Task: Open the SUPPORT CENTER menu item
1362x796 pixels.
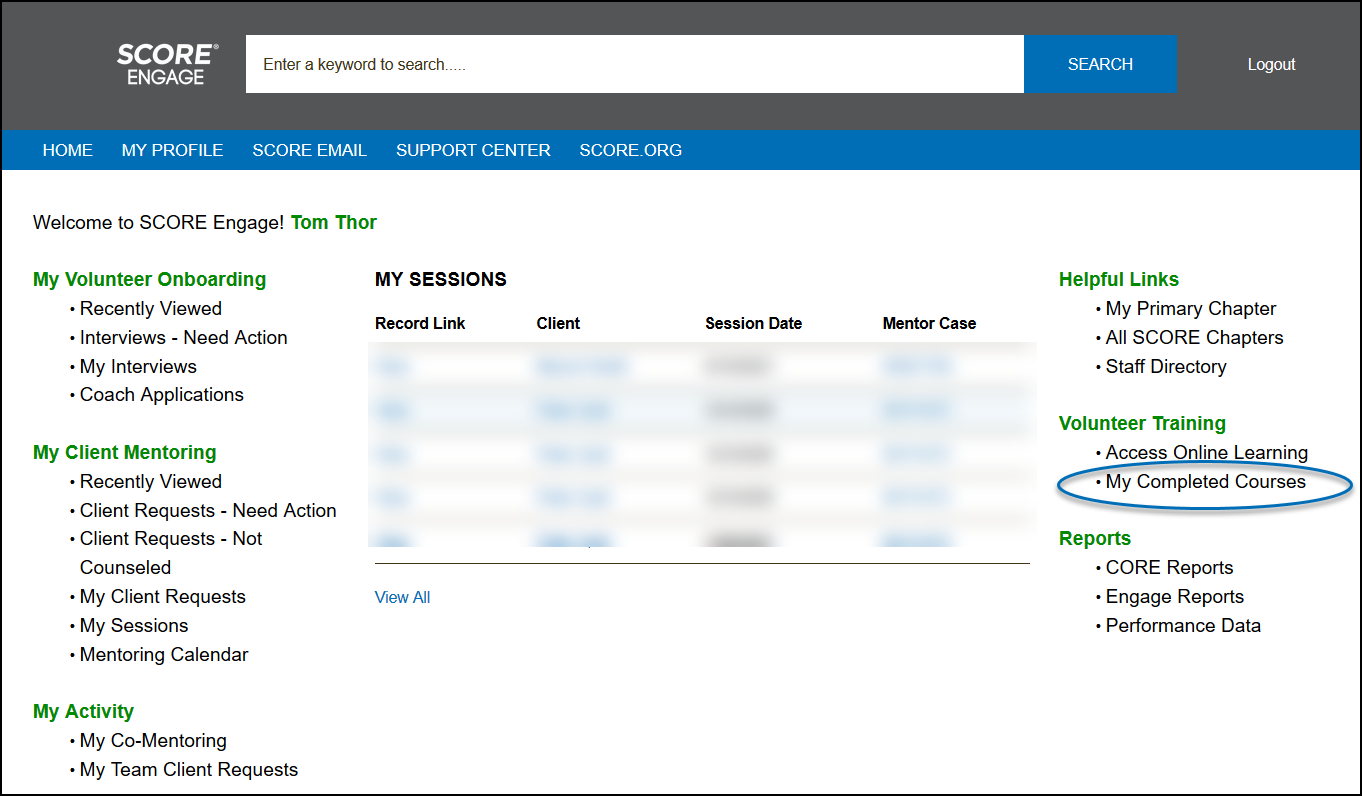Action: (x=473, y=150)
